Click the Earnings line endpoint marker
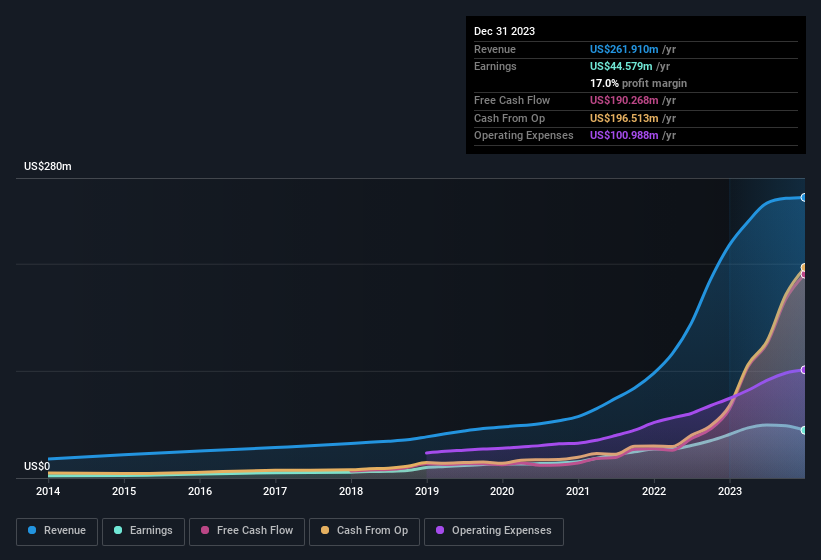This screenshot has width=821, height=560. click(804, 430)
